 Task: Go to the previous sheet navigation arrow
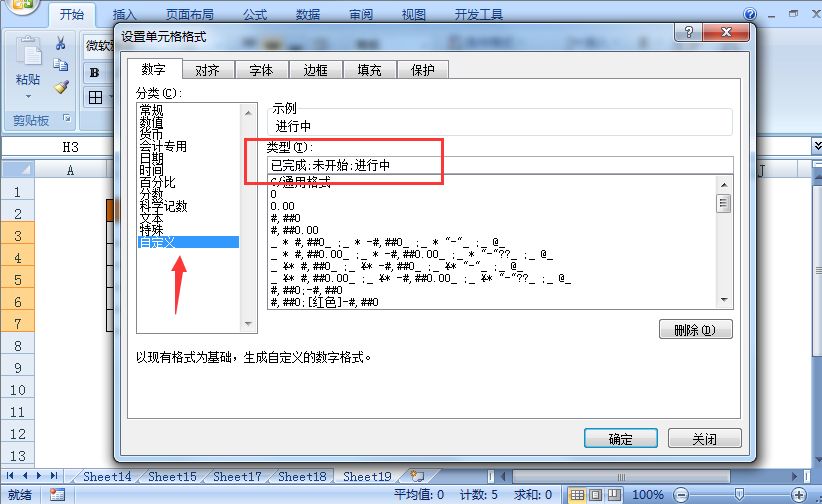(x=25, y=476)
